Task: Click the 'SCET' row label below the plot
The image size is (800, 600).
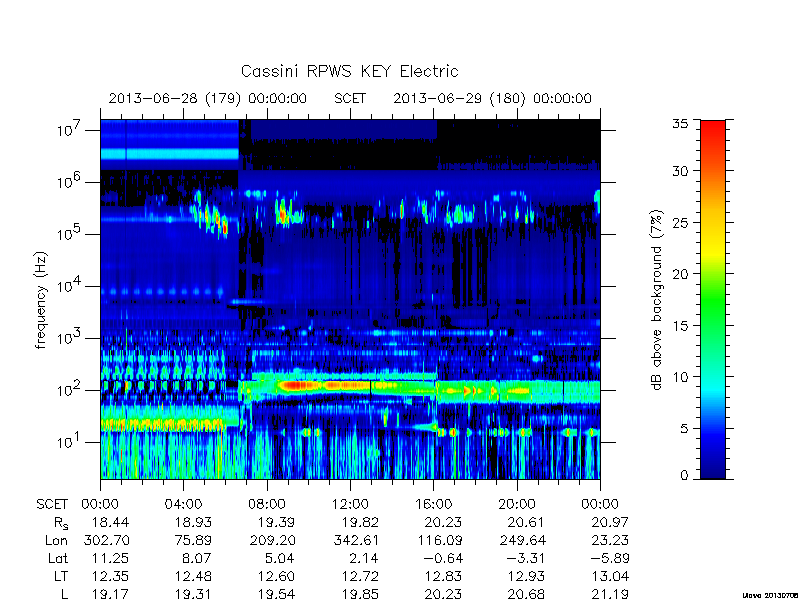Action: point(52,505)
